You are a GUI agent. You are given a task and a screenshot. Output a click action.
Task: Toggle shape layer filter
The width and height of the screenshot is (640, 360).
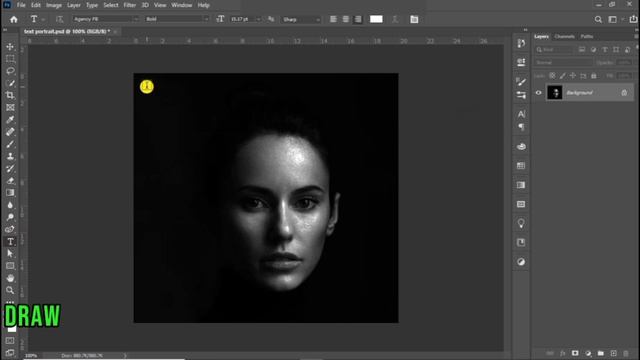point(616,49)
